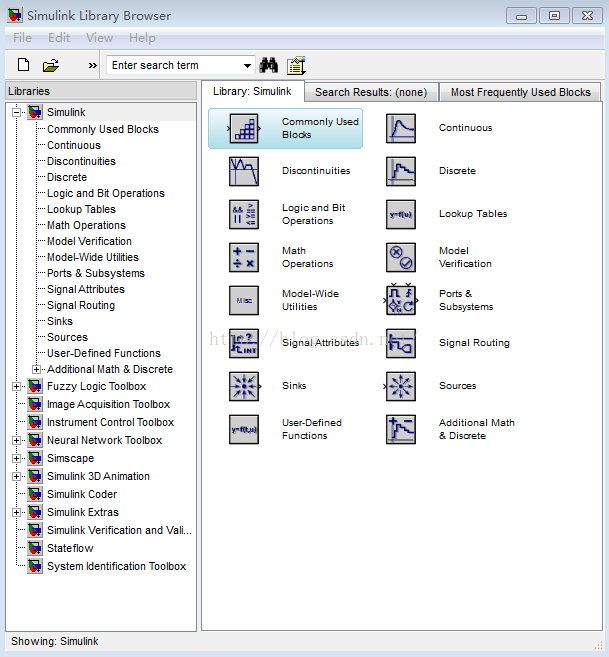This screenshot has height=657, width=609.
Task: Select Discontinuities in the Libraries tree
Action: [x=81, y=161]
